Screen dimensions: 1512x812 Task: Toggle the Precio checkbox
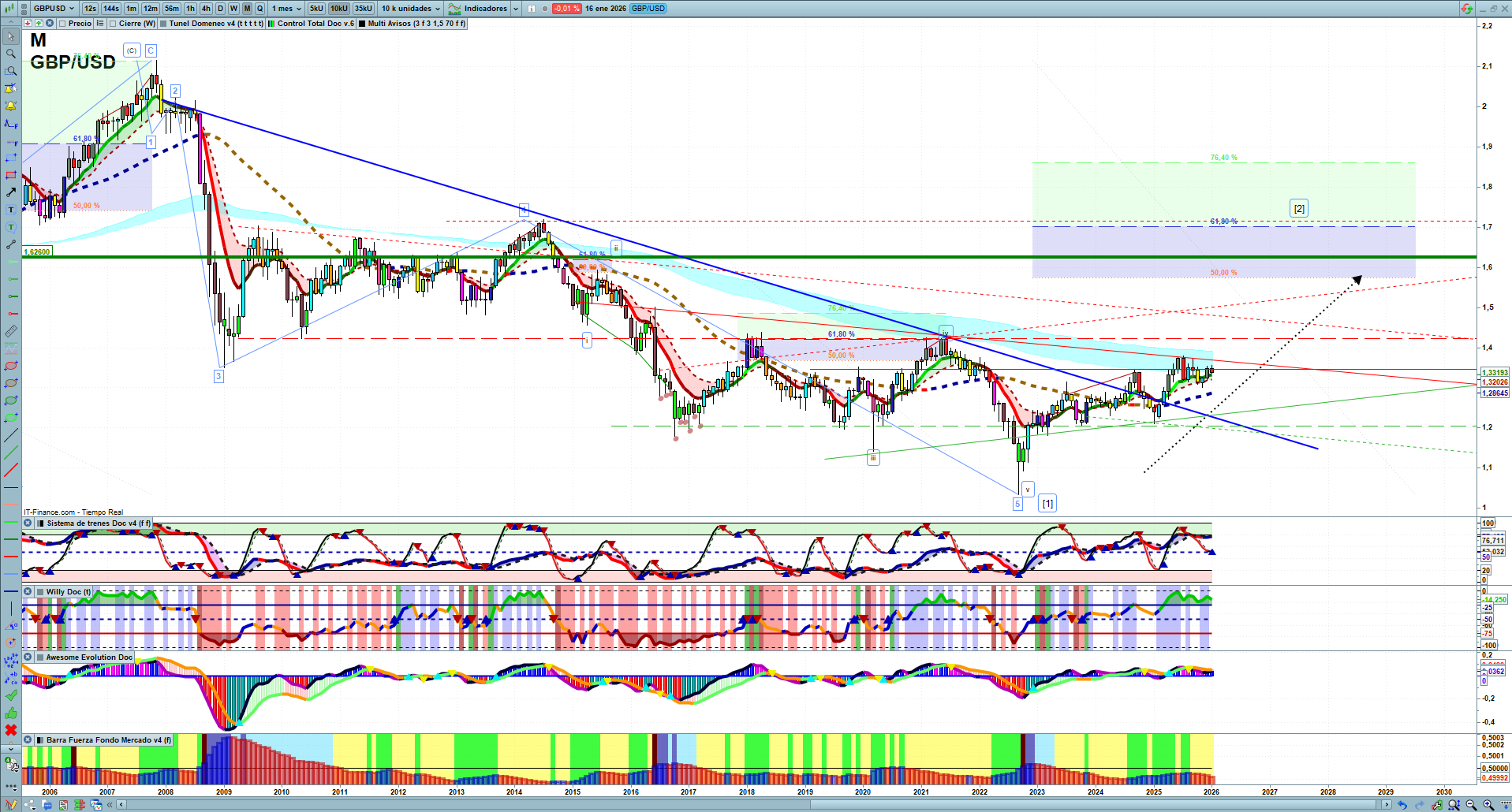click(63, 24)
